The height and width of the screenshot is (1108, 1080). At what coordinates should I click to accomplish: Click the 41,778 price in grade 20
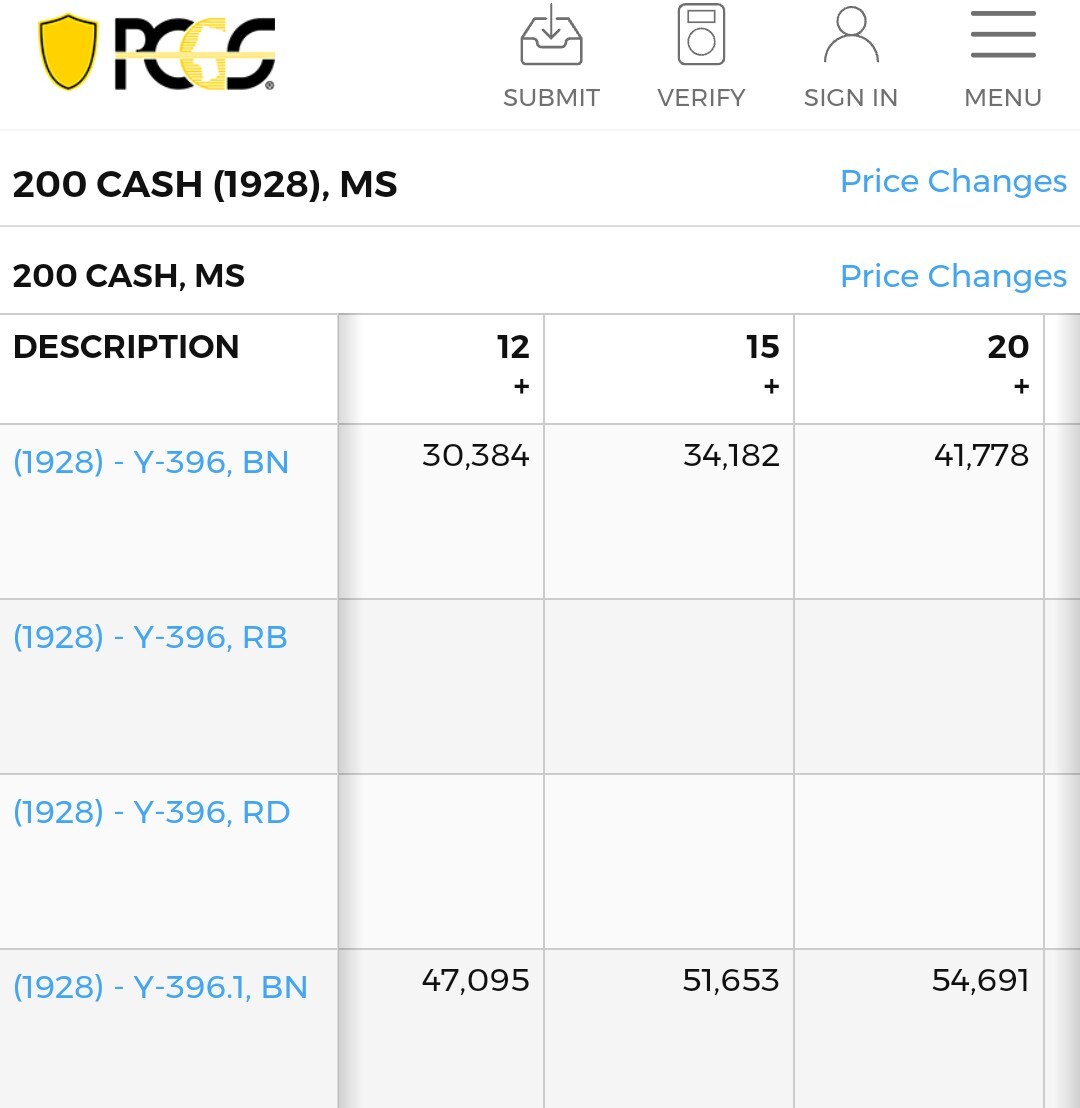(981, 456)
